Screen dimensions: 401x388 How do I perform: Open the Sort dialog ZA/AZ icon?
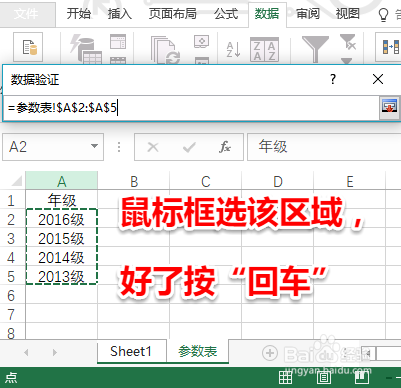pos(264,50)
